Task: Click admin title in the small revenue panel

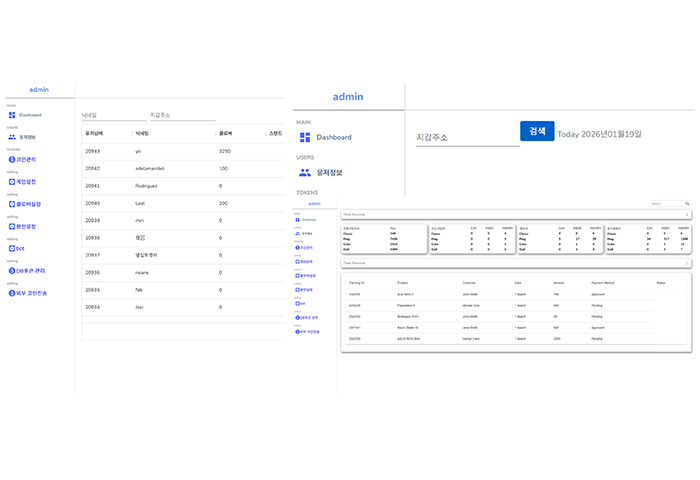Action: pos(314,204)
